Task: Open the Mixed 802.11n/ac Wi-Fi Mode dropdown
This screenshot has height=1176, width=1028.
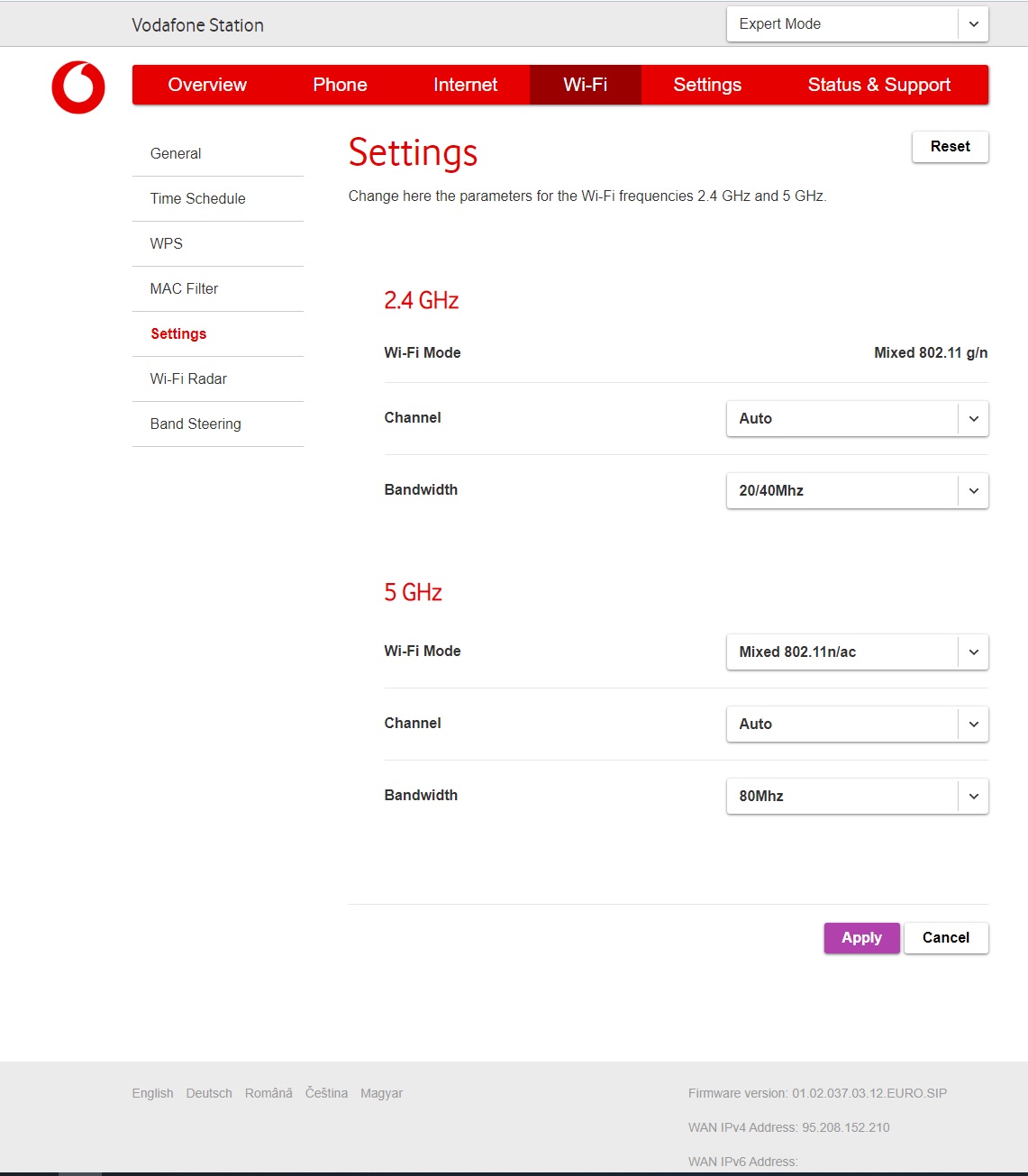Action: [x=857, y=652]
